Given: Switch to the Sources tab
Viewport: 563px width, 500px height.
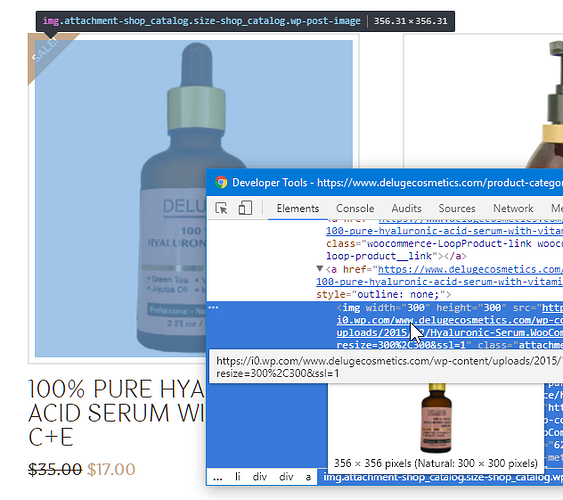Looking at the screenshot, I should [x=457, y=209].
